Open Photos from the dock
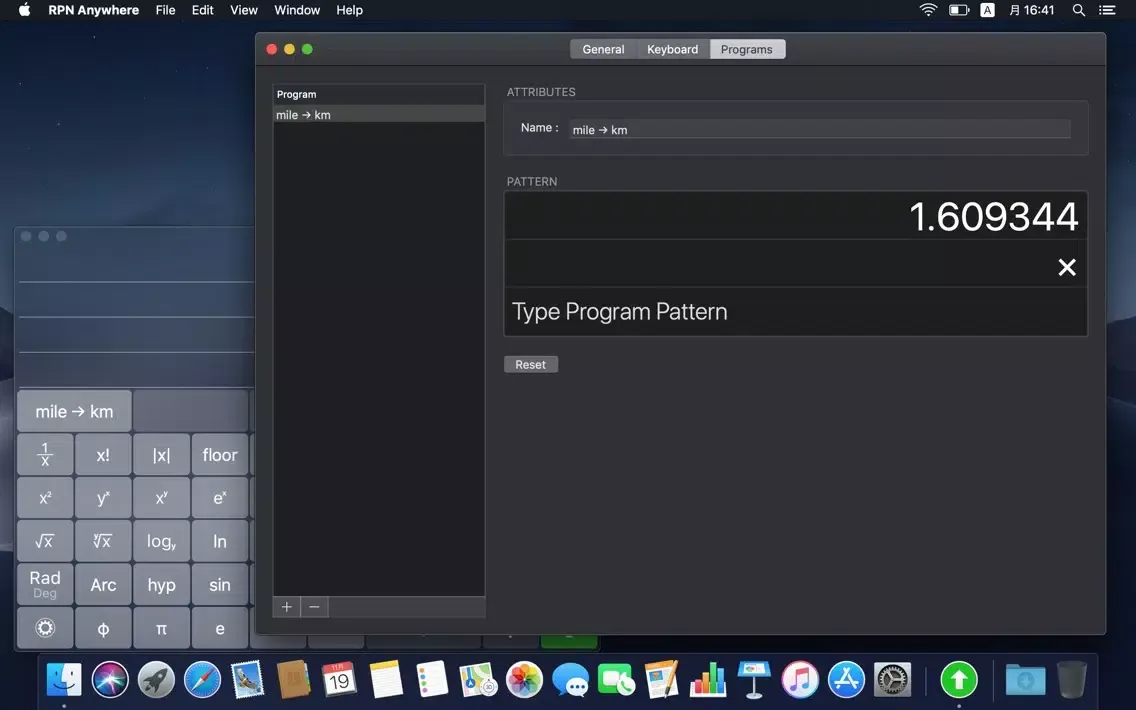Screen dimensions: 1136x710 (x=524, y=680)
